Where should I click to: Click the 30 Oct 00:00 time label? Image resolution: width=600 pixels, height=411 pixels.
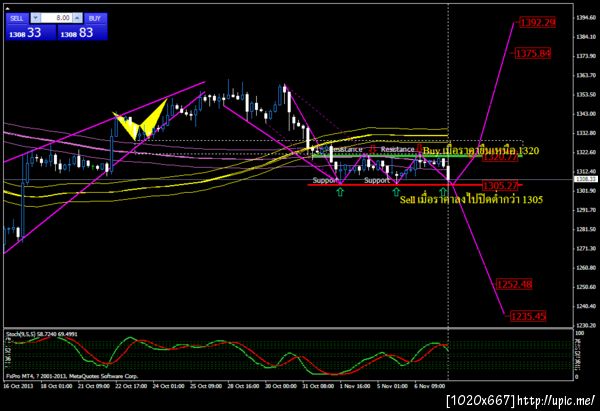[x=281, y=386]
